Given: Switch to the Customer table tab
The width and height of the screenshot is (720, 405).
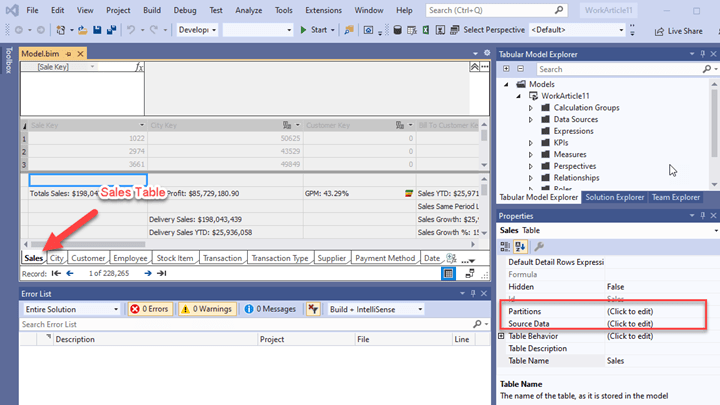Looking at the screenshot, I should pyautogui.click(x=88, y=258).
